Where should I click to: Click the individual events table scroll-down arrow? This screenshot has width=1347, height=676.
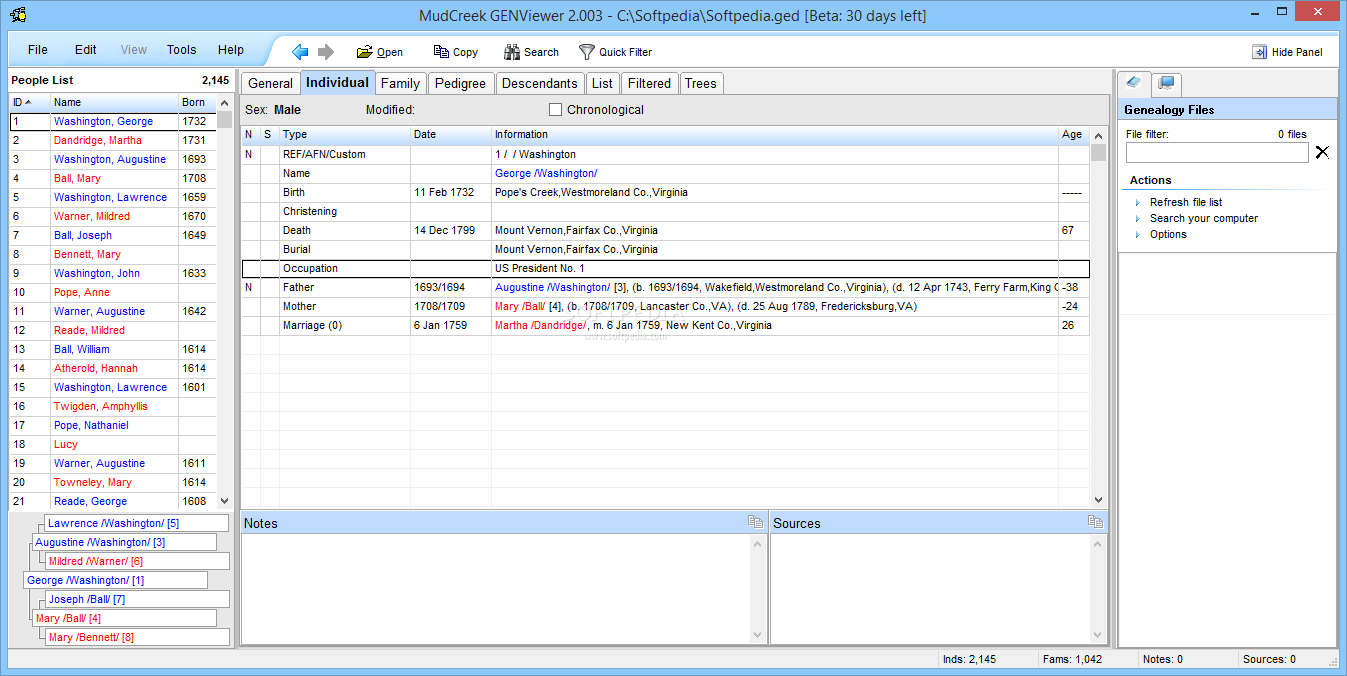[x=1098, y=500]
